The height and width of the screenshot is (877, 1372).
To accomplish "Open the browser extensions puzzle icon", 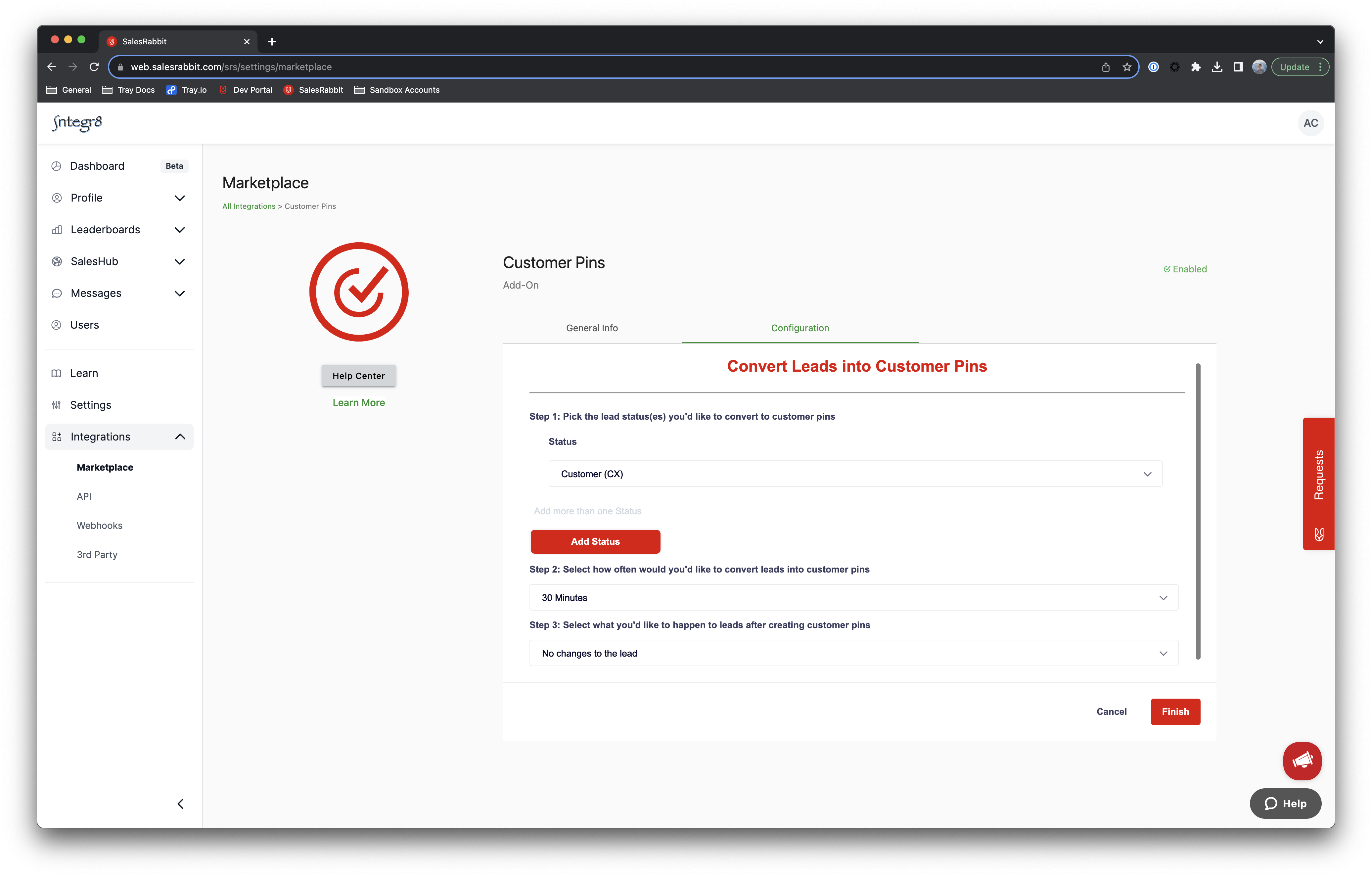I will [x=1195, y=67].
